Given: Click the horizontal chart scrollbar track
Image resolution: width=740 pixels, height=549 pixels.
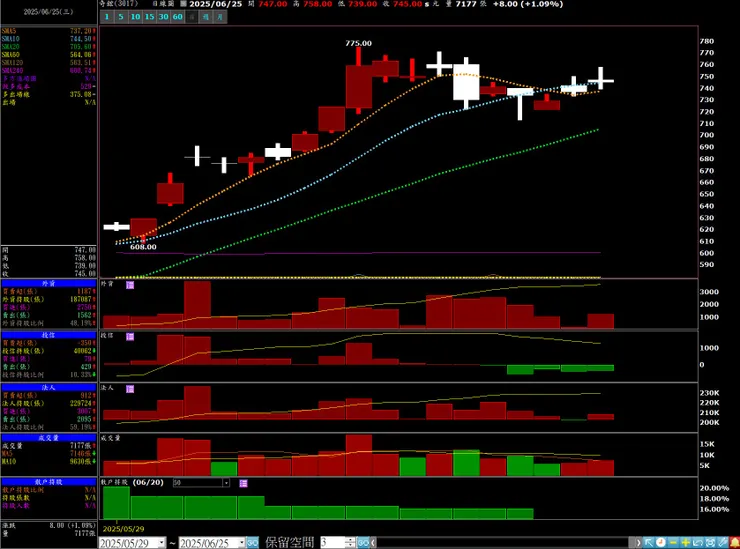Looking at the screenshot, I should (x=505, y=543).
